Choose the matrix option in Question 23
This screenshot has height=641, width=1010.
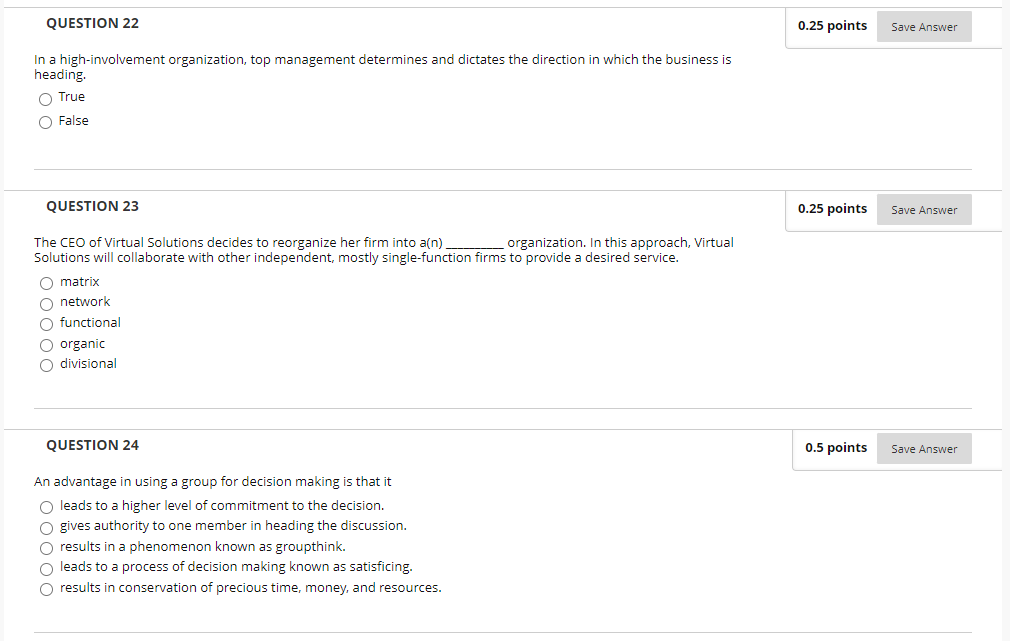pos(46,283)
